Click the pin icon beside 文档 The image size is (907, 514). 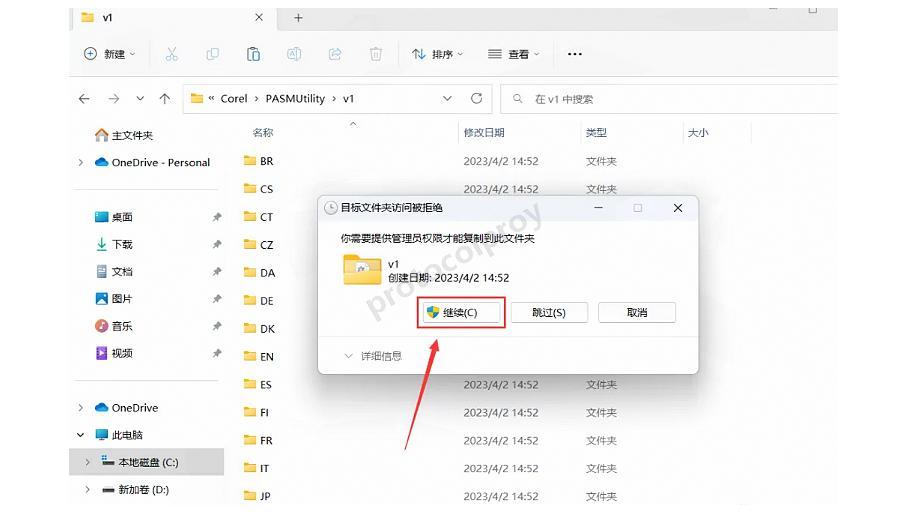coord(217,271)
